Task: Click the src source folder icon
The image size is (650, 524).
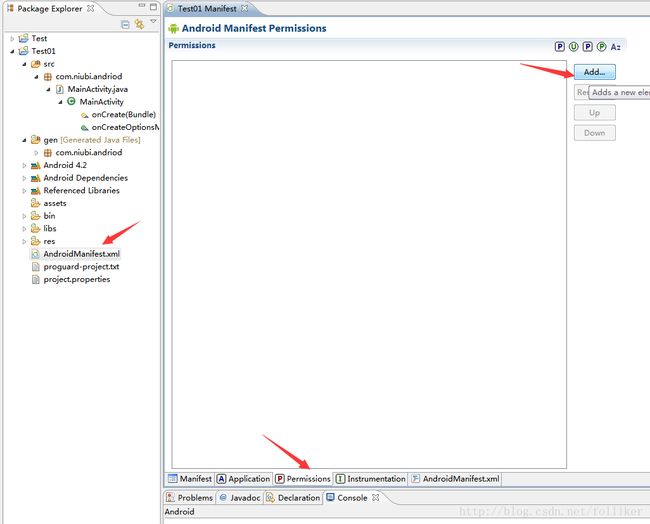Action: [x=36, y=64]
